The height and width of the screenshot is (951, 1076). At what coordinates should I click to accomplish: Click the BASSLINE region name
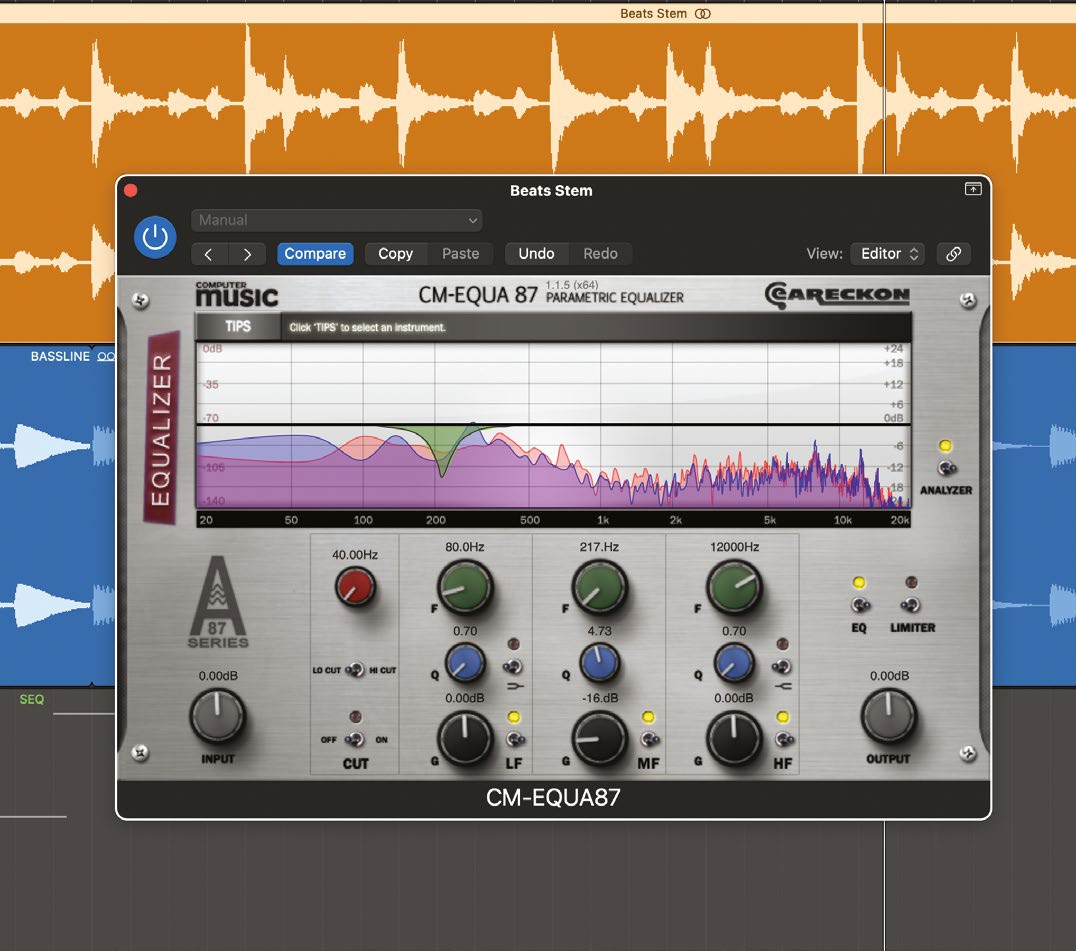[60, 356]
